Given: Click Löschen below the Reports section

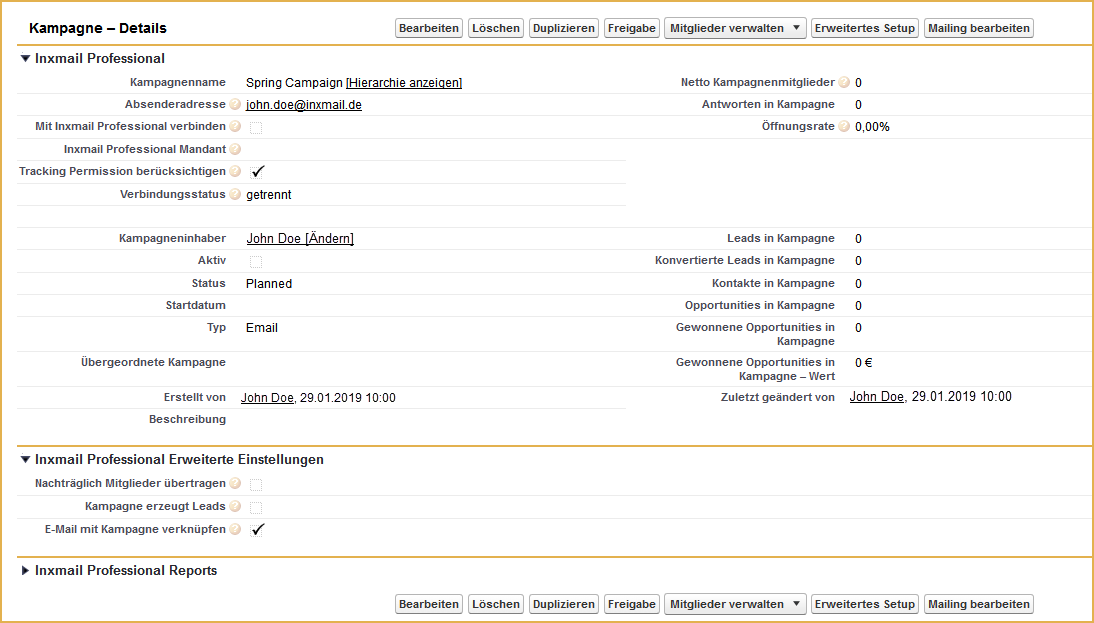Looking at the screenshot, I should 496,604.
